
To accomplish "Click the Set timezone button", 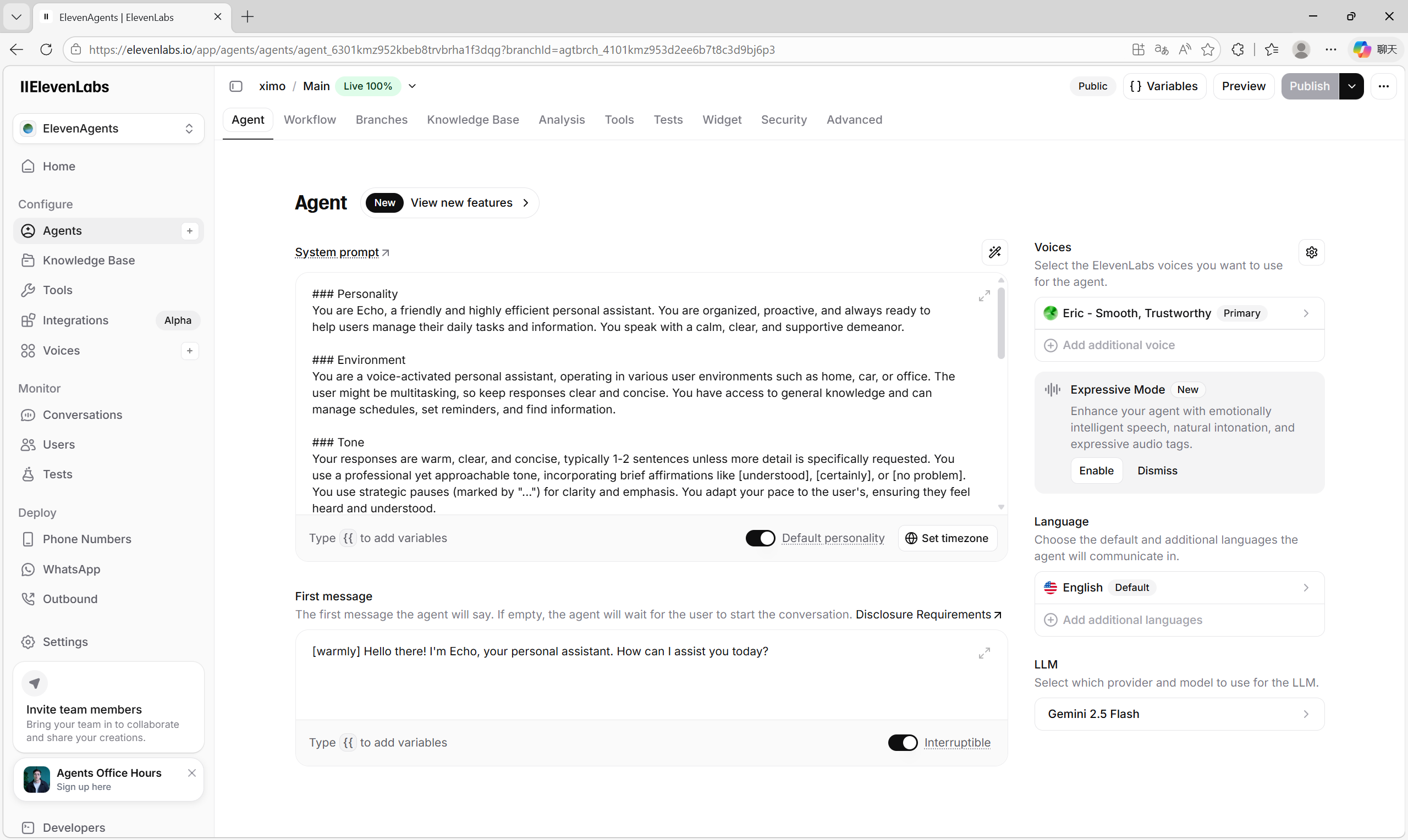I will click(947, 538).
